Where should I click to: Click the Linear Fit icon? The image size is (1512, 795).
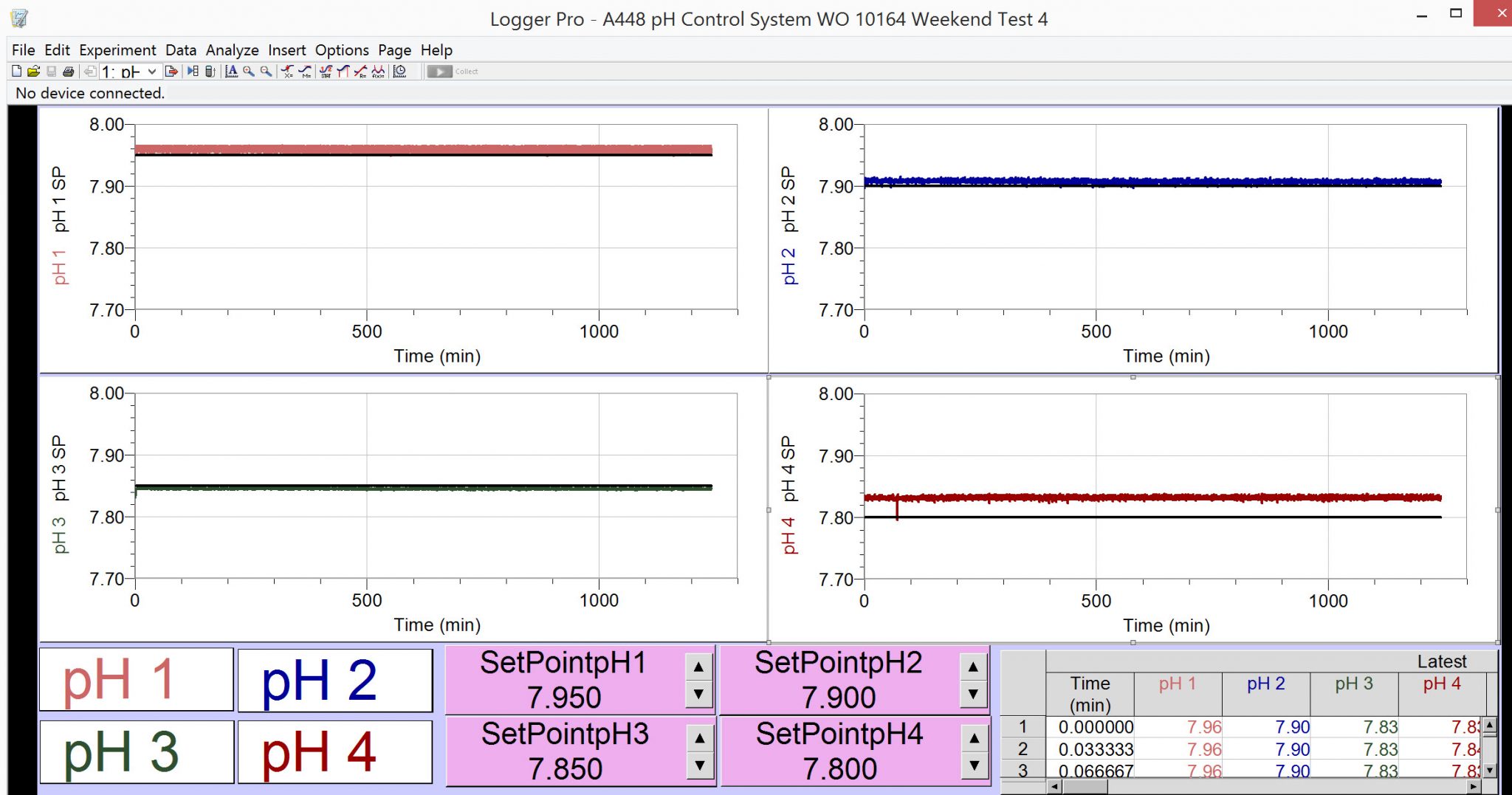[x=360, y=72]
